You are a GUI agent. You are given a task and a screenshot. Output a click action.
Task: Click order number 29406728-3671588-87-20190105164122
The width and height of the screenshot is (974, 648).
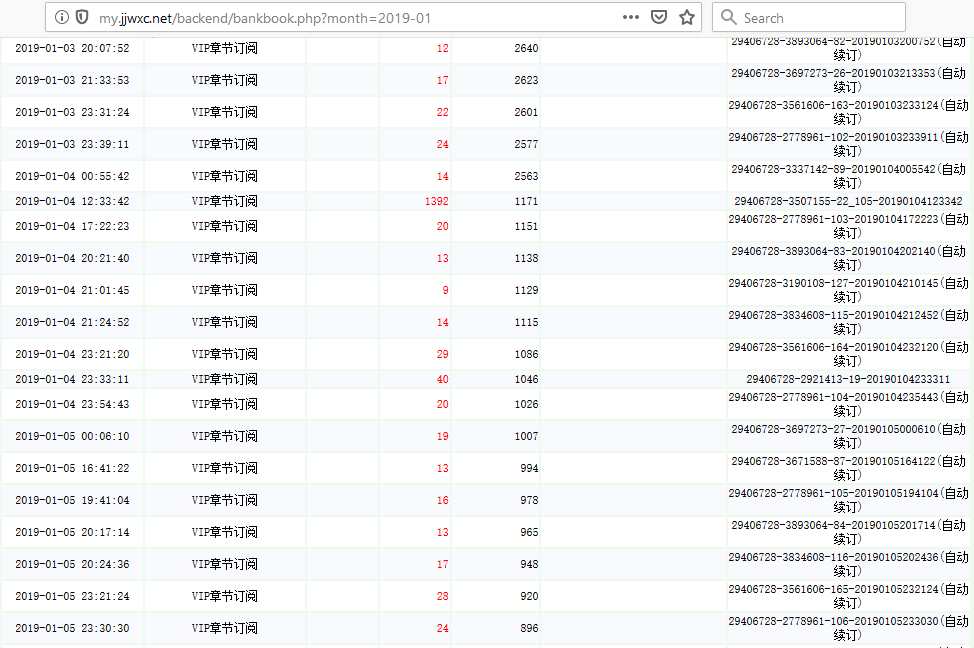833,461
